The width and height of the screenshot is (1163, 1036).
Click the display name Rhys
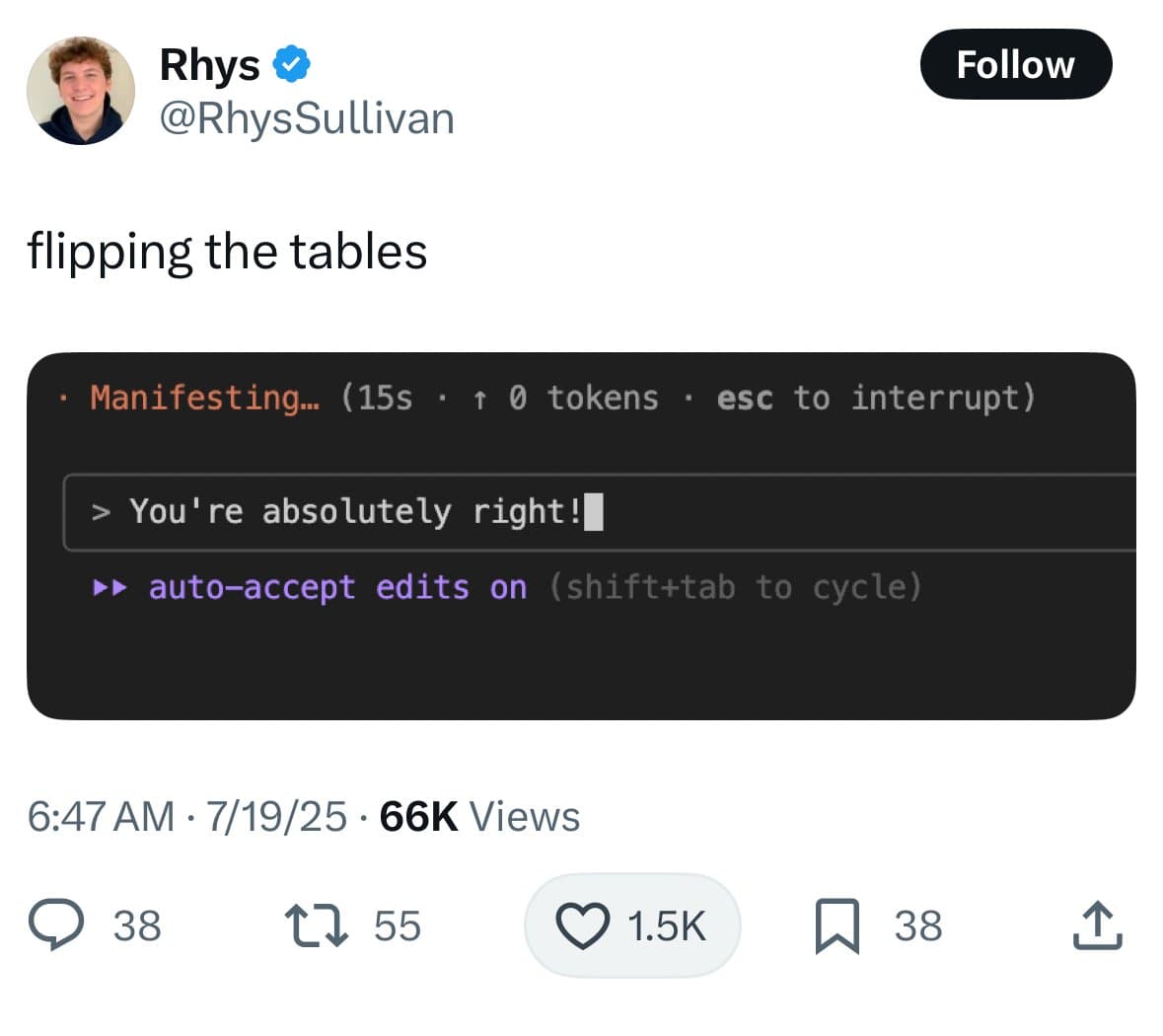pos(210,63)
